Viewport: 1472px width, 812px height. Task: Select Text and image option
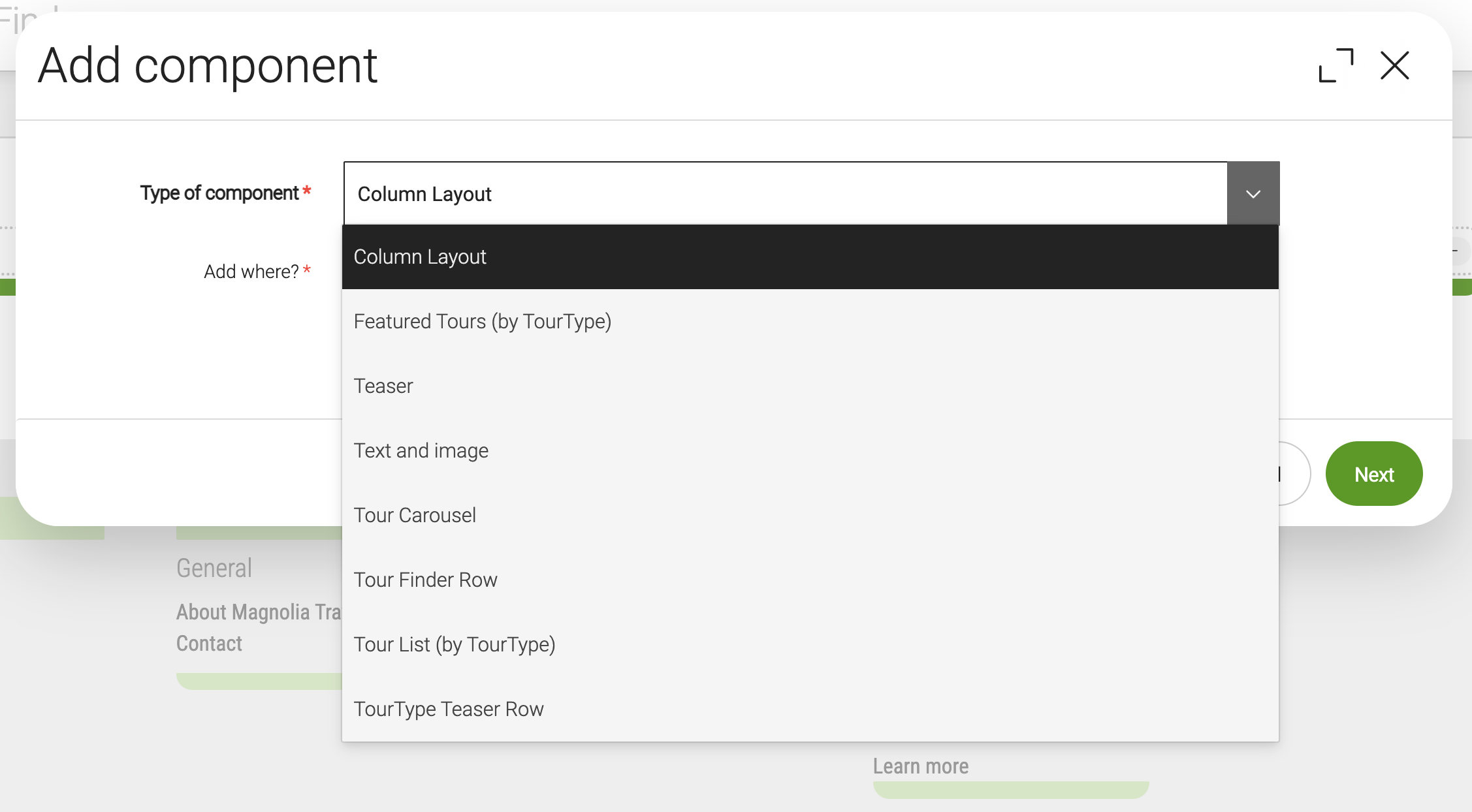coord(810,450)
